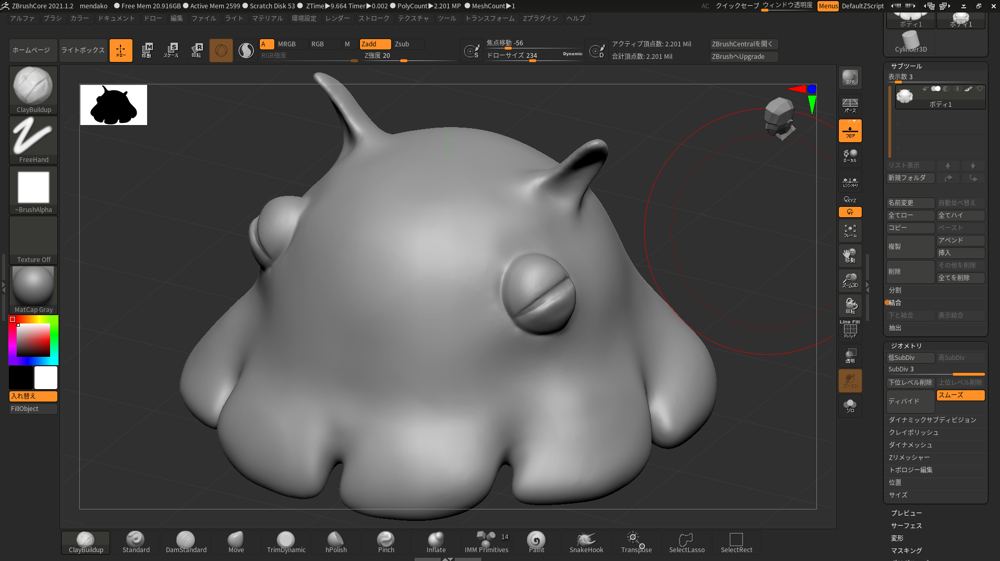The image size is (1000, 561).
Task: Open the Brush (ブラシ) menu
Action: coord(52,18)
